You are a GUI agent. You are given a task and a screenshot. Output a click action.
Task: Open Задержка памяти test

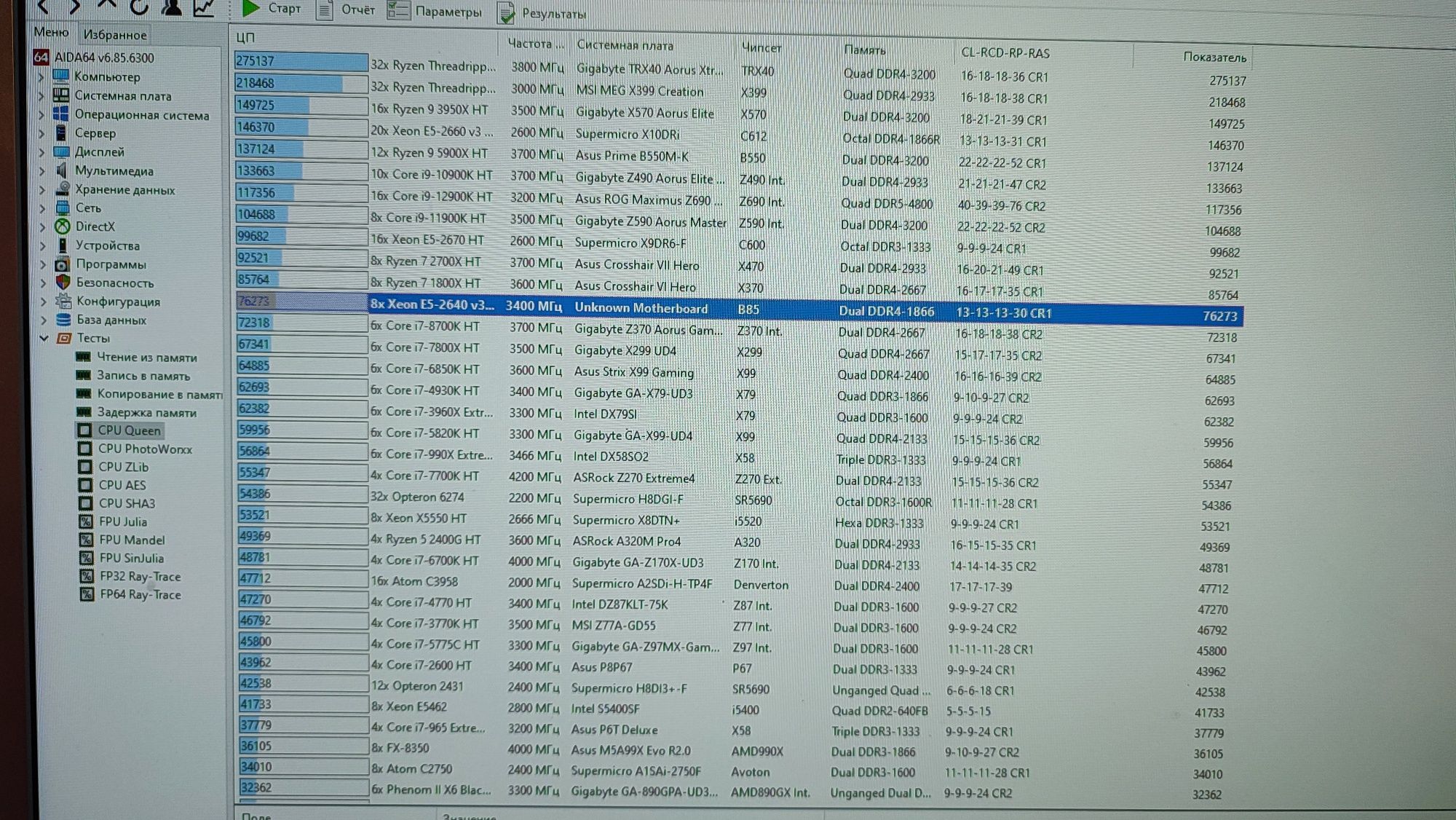pyautogui.click(x=147, y=413)
